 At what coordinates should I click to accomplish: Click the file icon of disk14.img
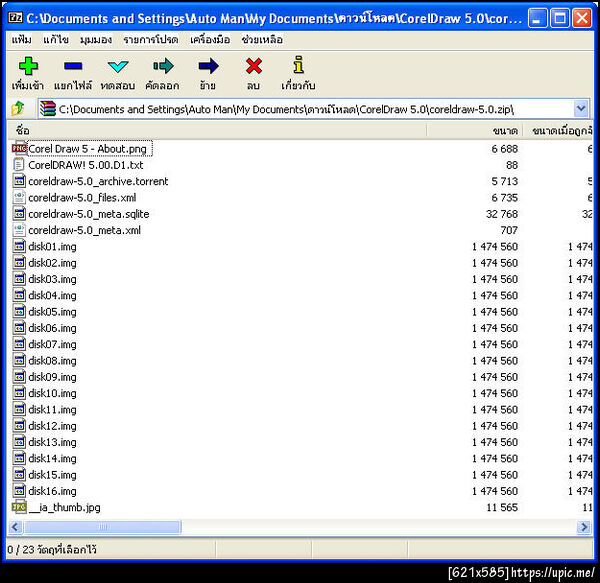pyautogui.click(x=19, y=458)
